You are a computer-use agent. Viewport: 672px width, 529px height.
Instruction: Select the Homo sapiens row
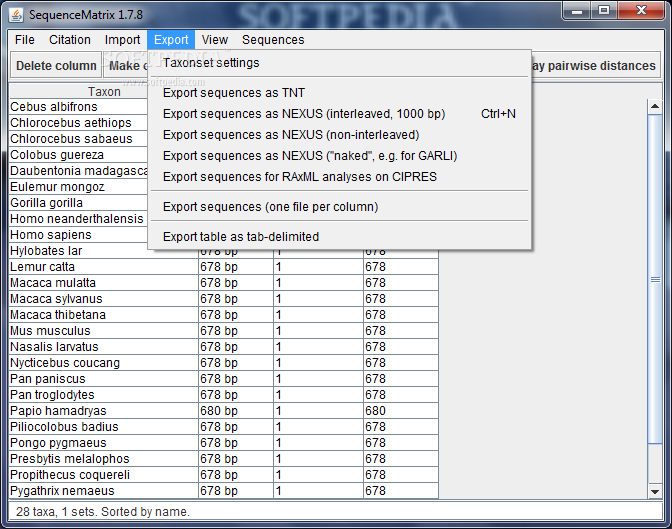[x=78, y=235]
